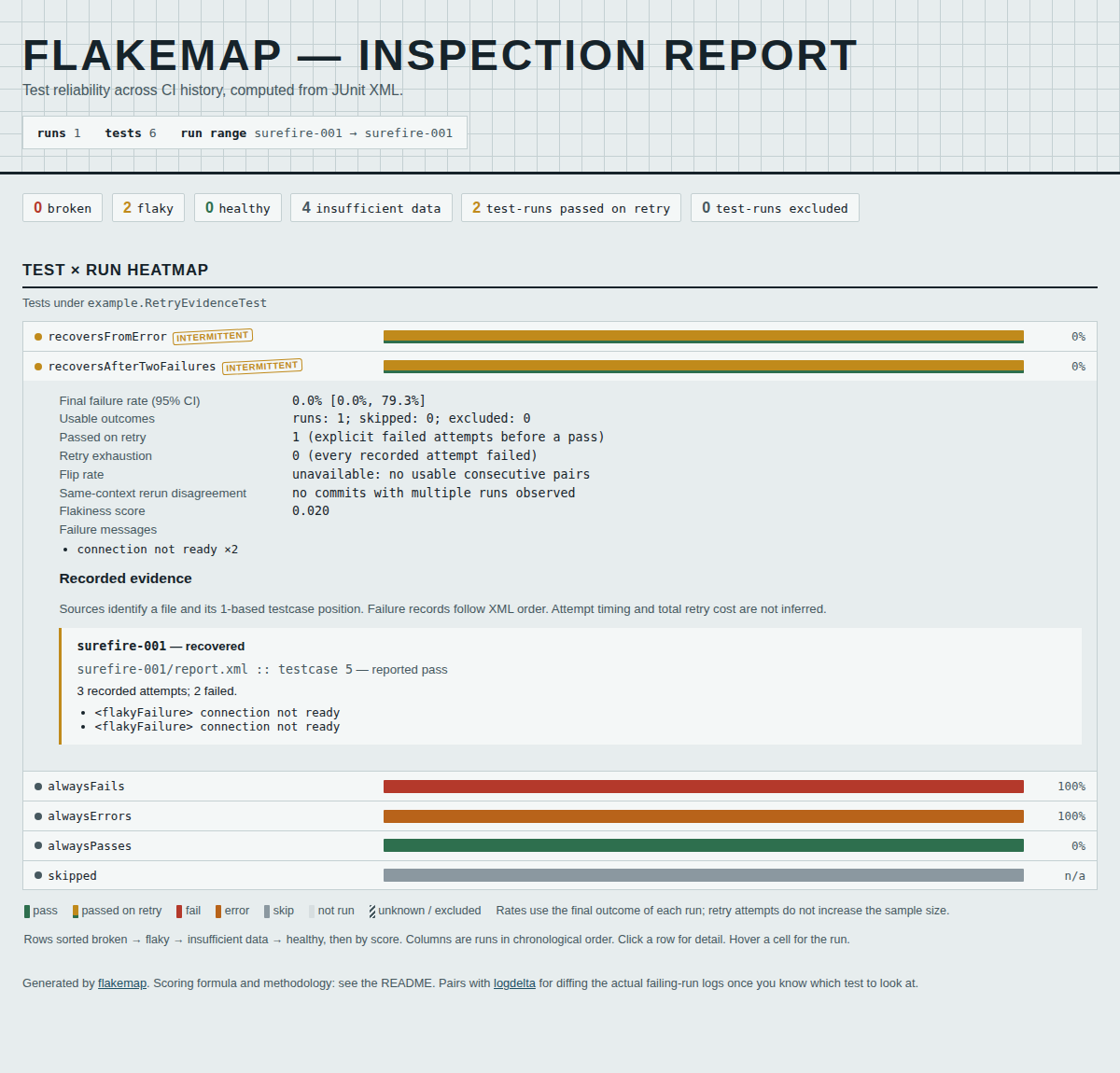Click the '0 broken' summary chip

click(x=63, y=208)
